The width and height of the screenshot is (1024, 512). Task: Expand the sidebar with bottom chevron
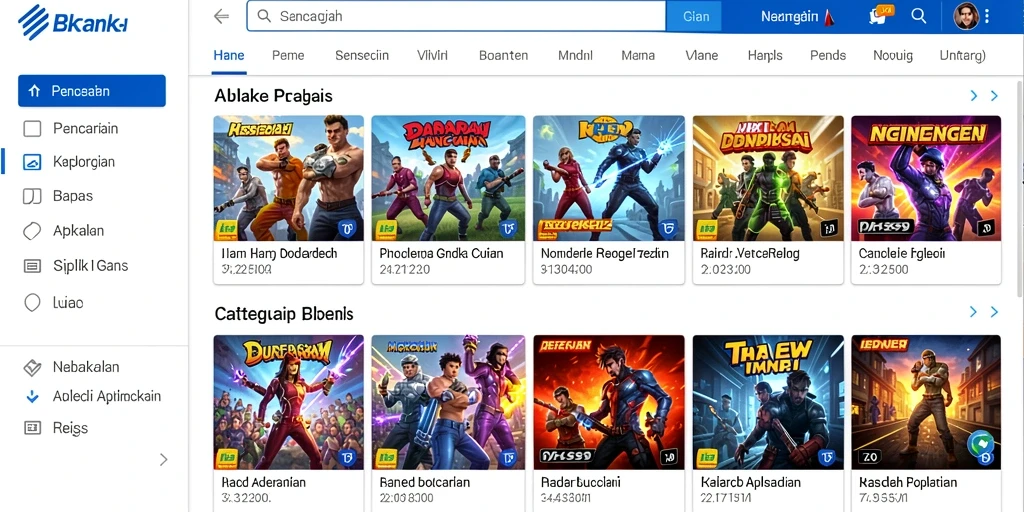(x=163, y=460)
